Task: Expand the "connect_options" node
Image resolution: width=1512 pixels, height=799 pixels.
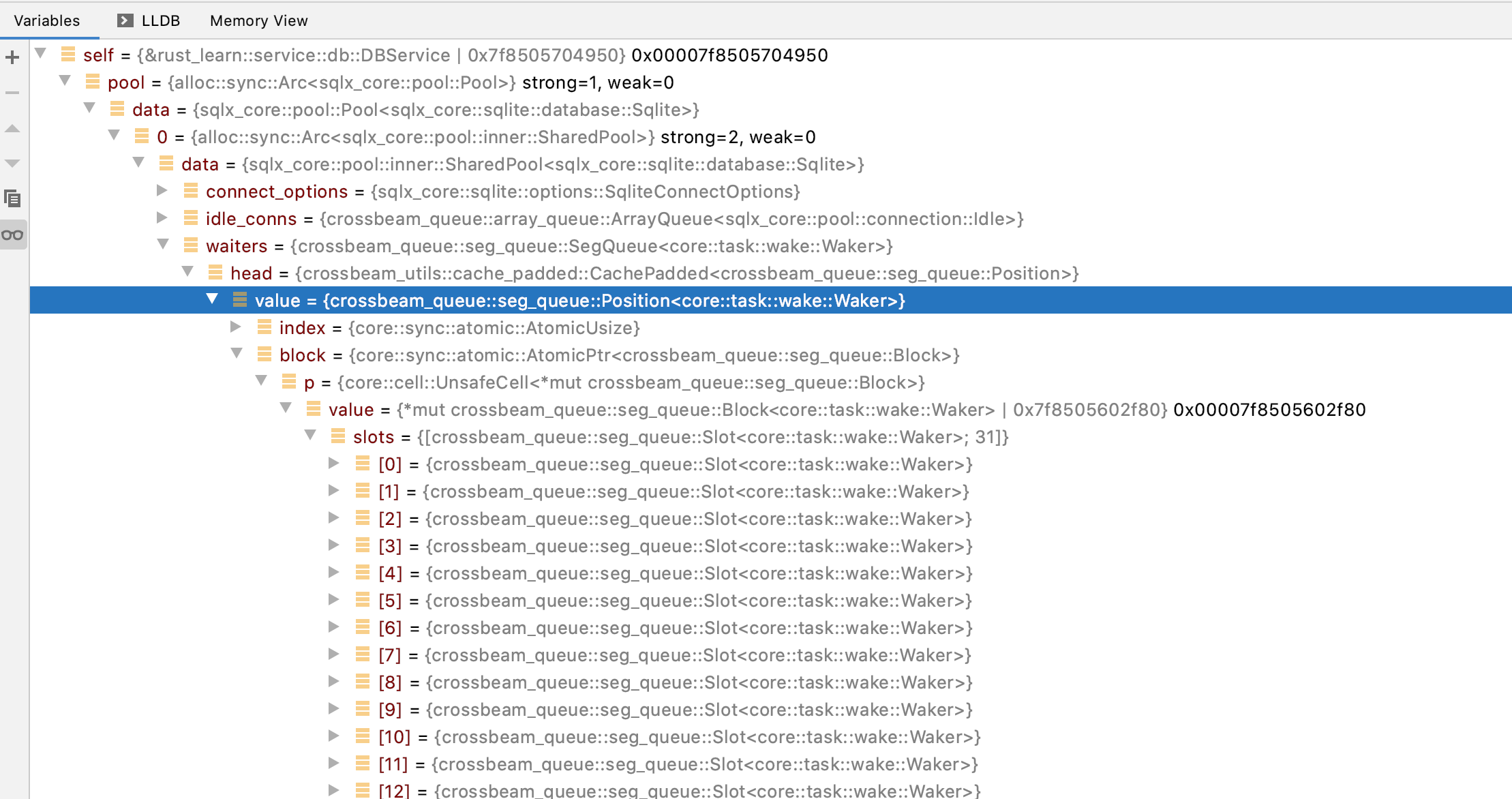Action: click(x=162, y=190)
